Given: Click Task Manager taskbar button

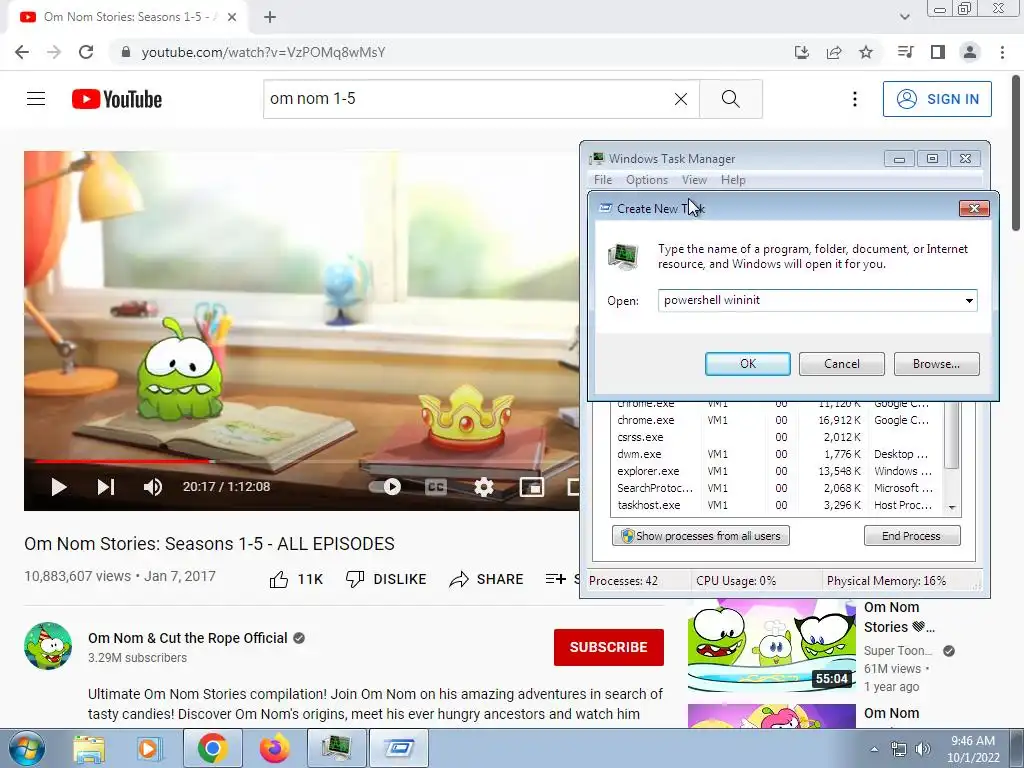Looking at the screenshot, I should (337, 749).
